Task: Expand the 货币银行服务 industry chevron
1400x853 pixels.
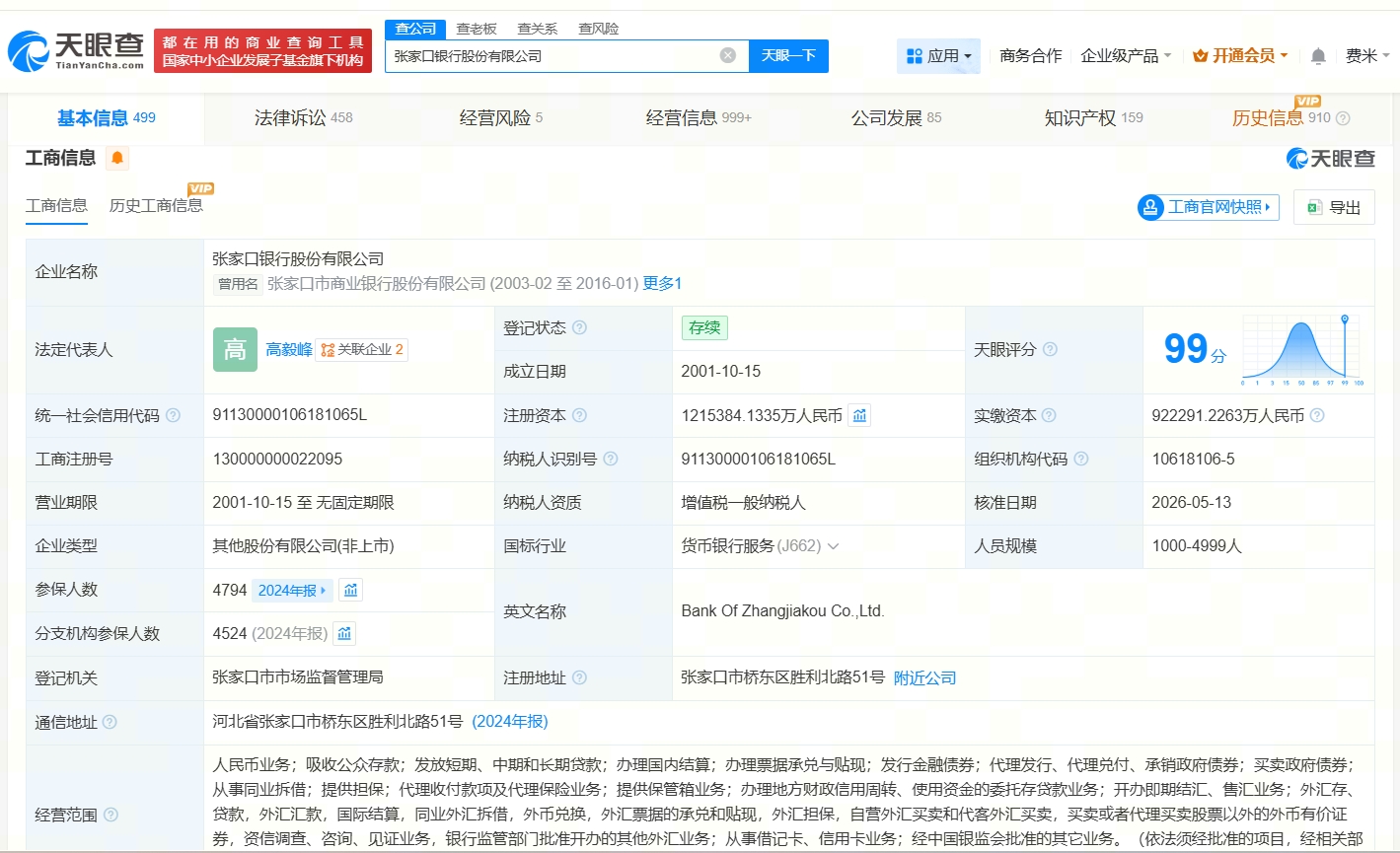Action: (834, 546)
